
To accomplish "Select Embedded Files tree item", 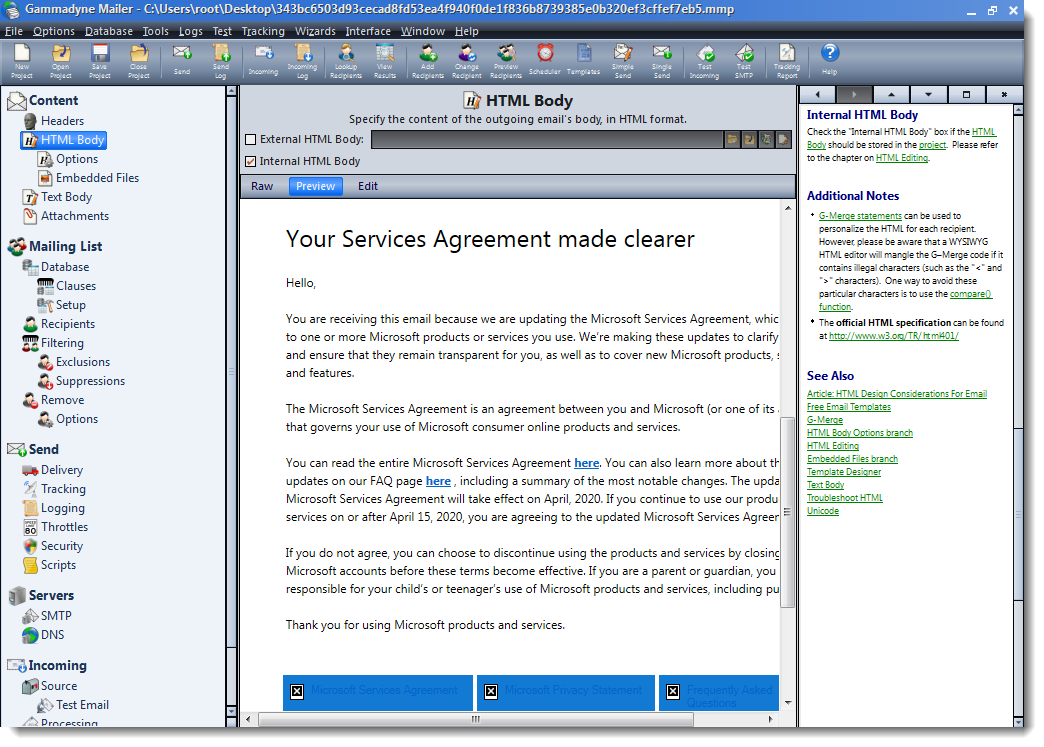I will click(97, 178).
